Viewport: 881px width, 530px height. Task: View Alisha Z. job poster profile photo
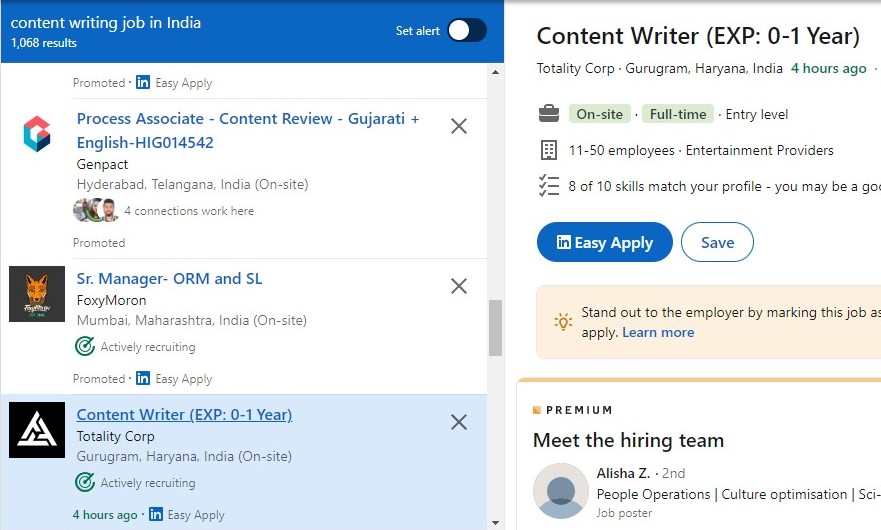[560, 491]
